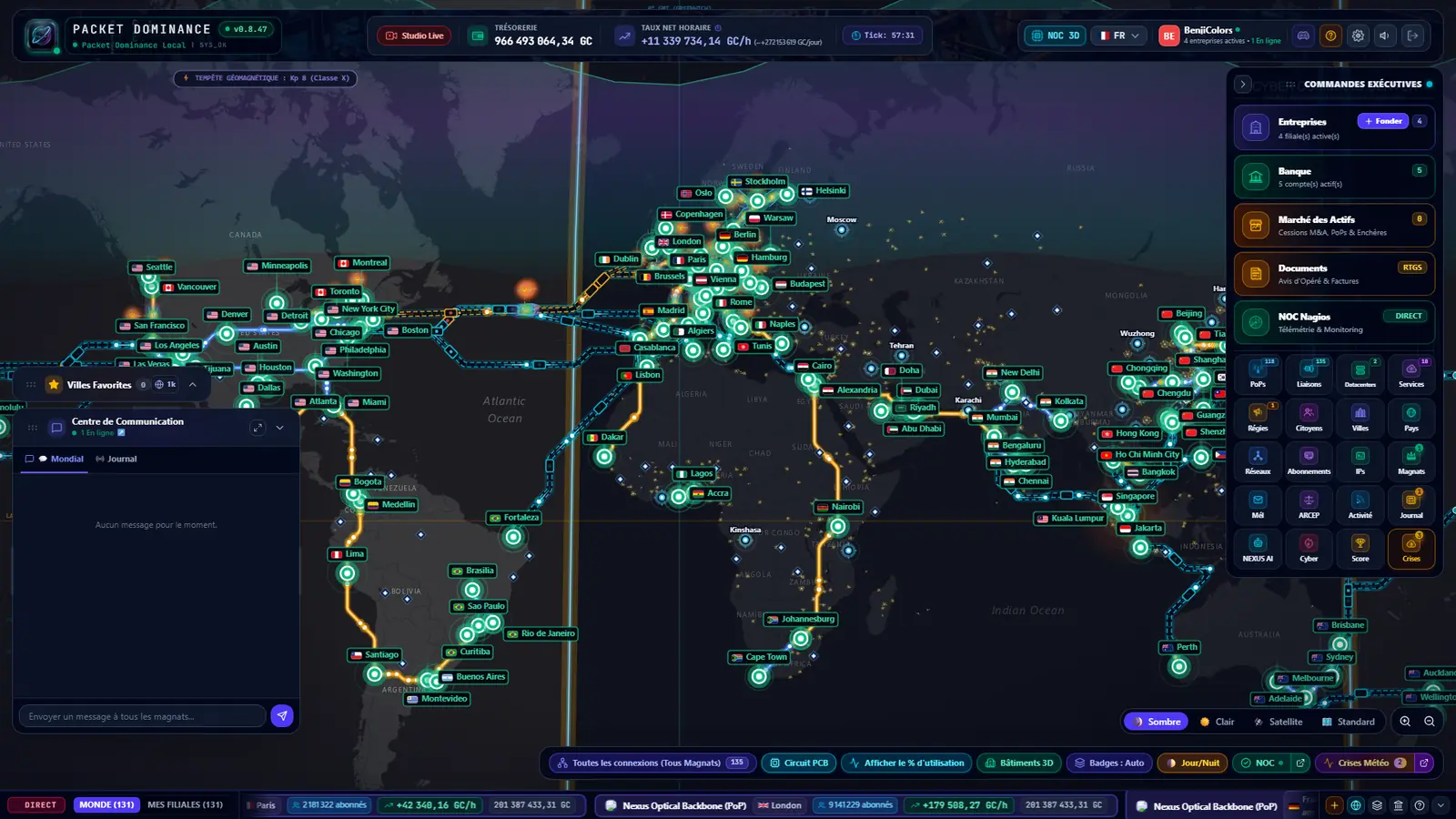Viewport: 1456px width, 819px height.
Task: Switch to the Journal chat tab
Action: [x=116, y=459]
